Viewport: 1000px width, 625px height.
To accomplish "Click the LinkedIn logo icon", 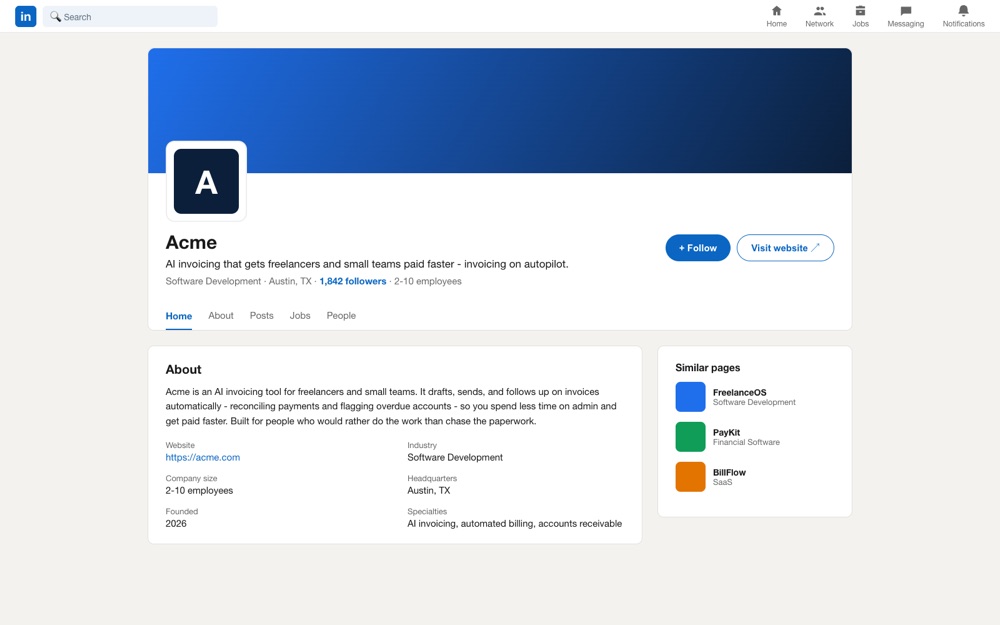I will point(26,17).
